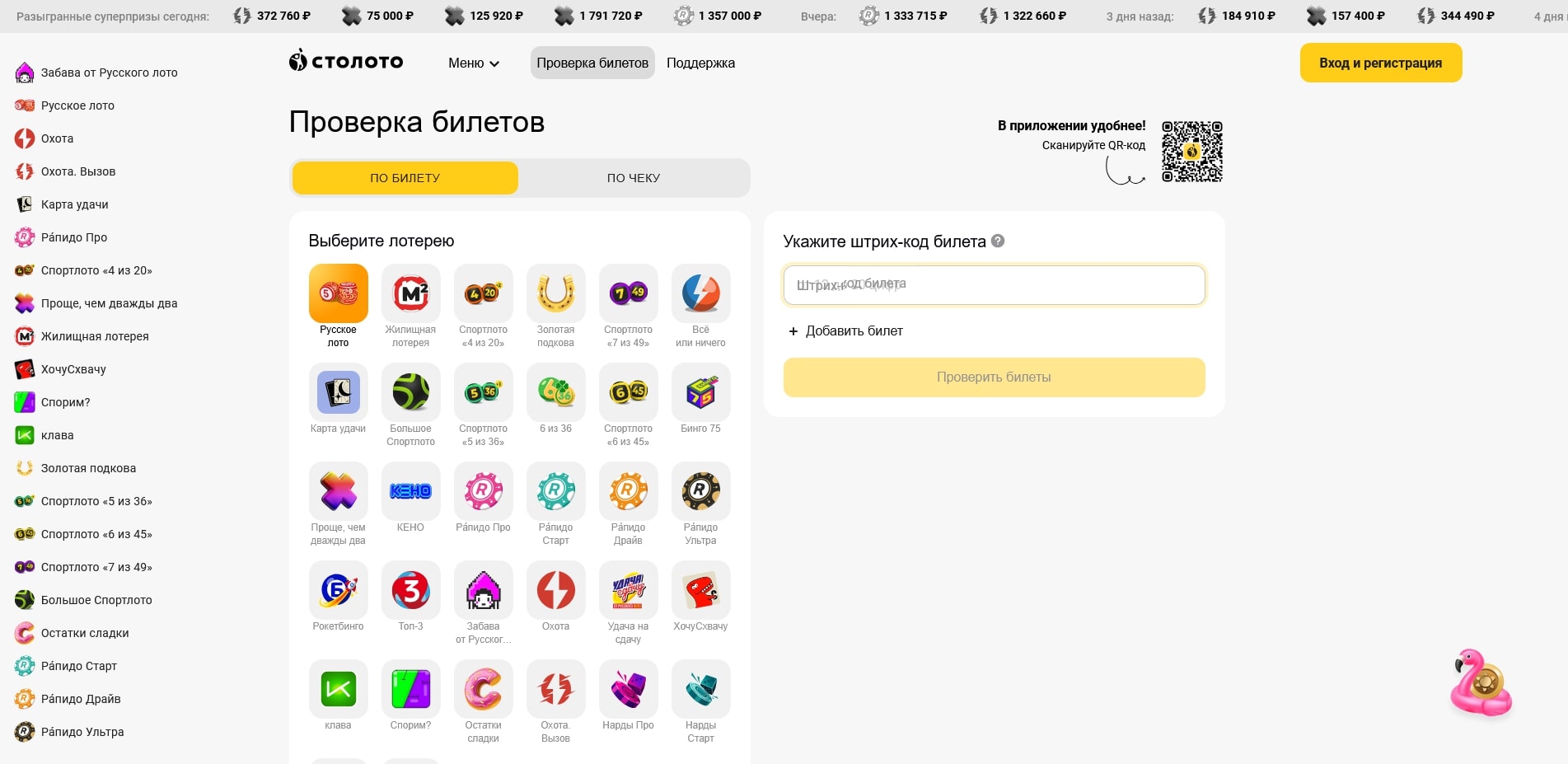Open the Поддержка menu item
This screenshot has width=1568, height=764.
[700, 63]
